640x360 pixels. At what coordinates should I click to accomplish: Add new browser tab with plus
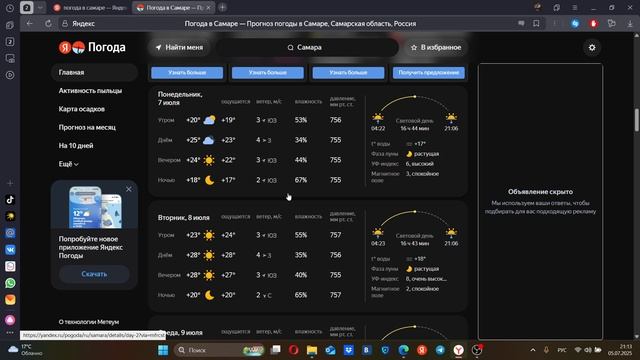pyautogui.click(x=222, y=7)
